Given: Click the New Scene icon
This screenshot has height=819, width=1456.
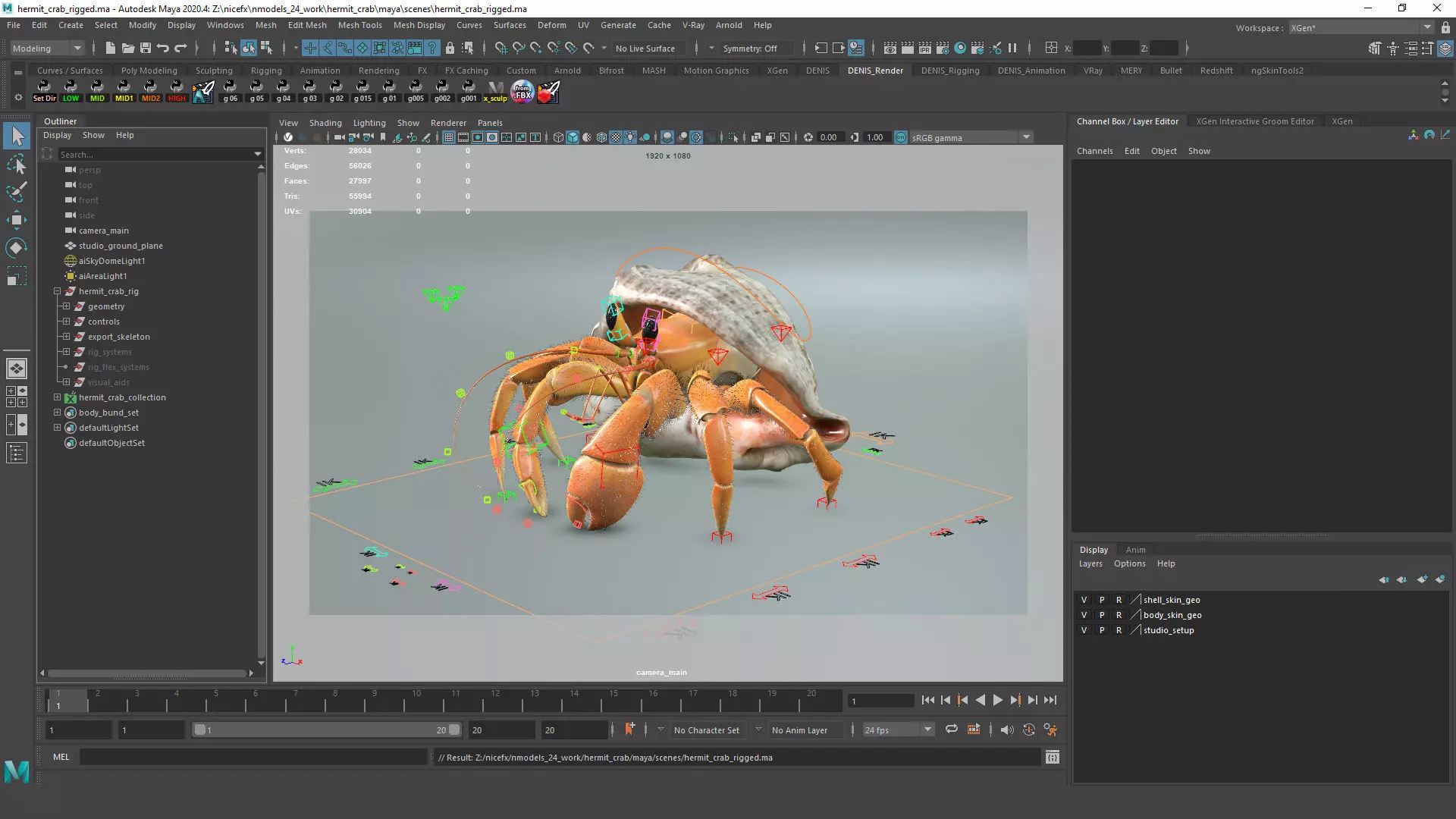Looking at the screenshot, I should click(110, 48).
